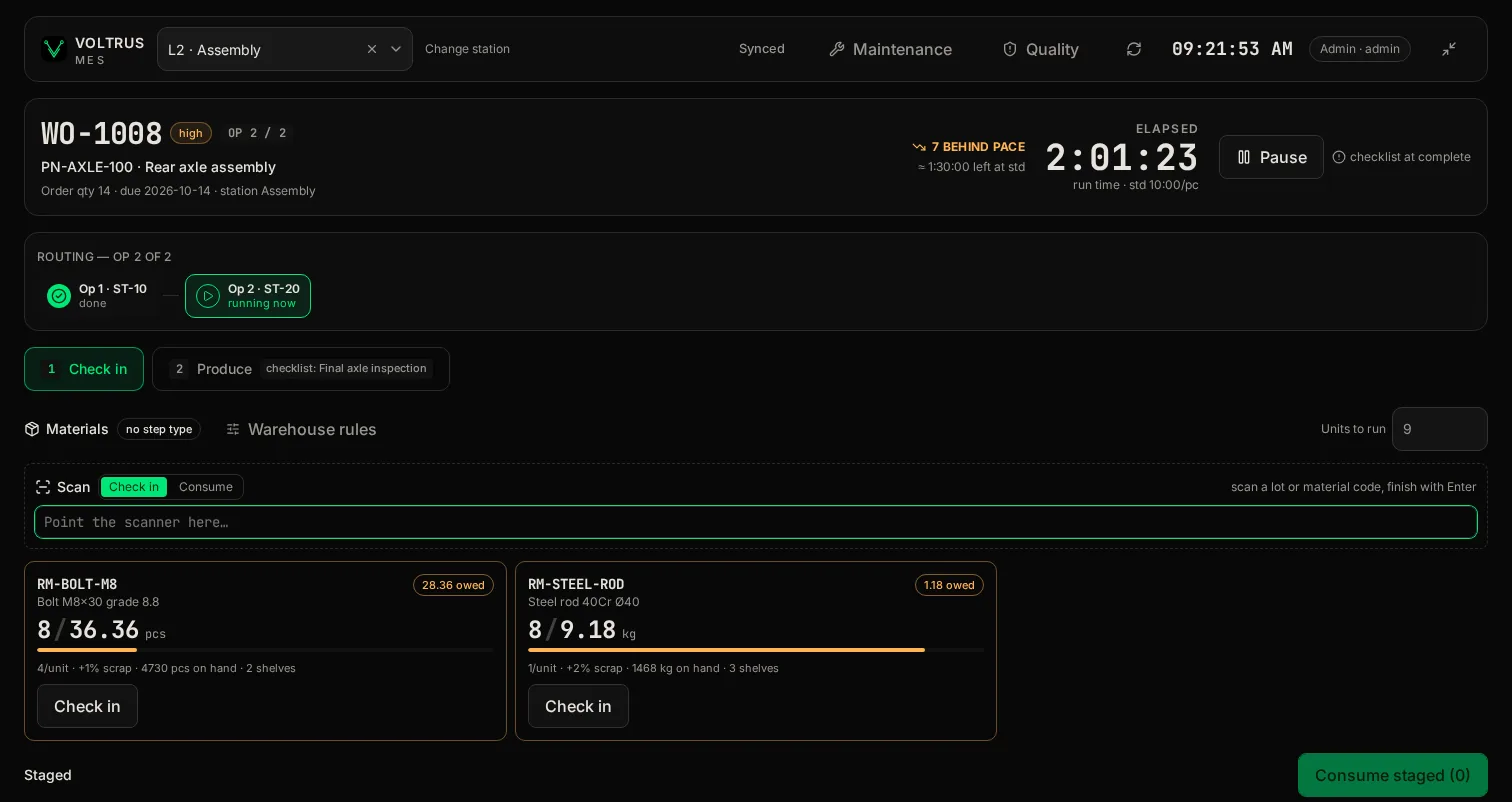Click the Units to run field

click(1440, 429)
